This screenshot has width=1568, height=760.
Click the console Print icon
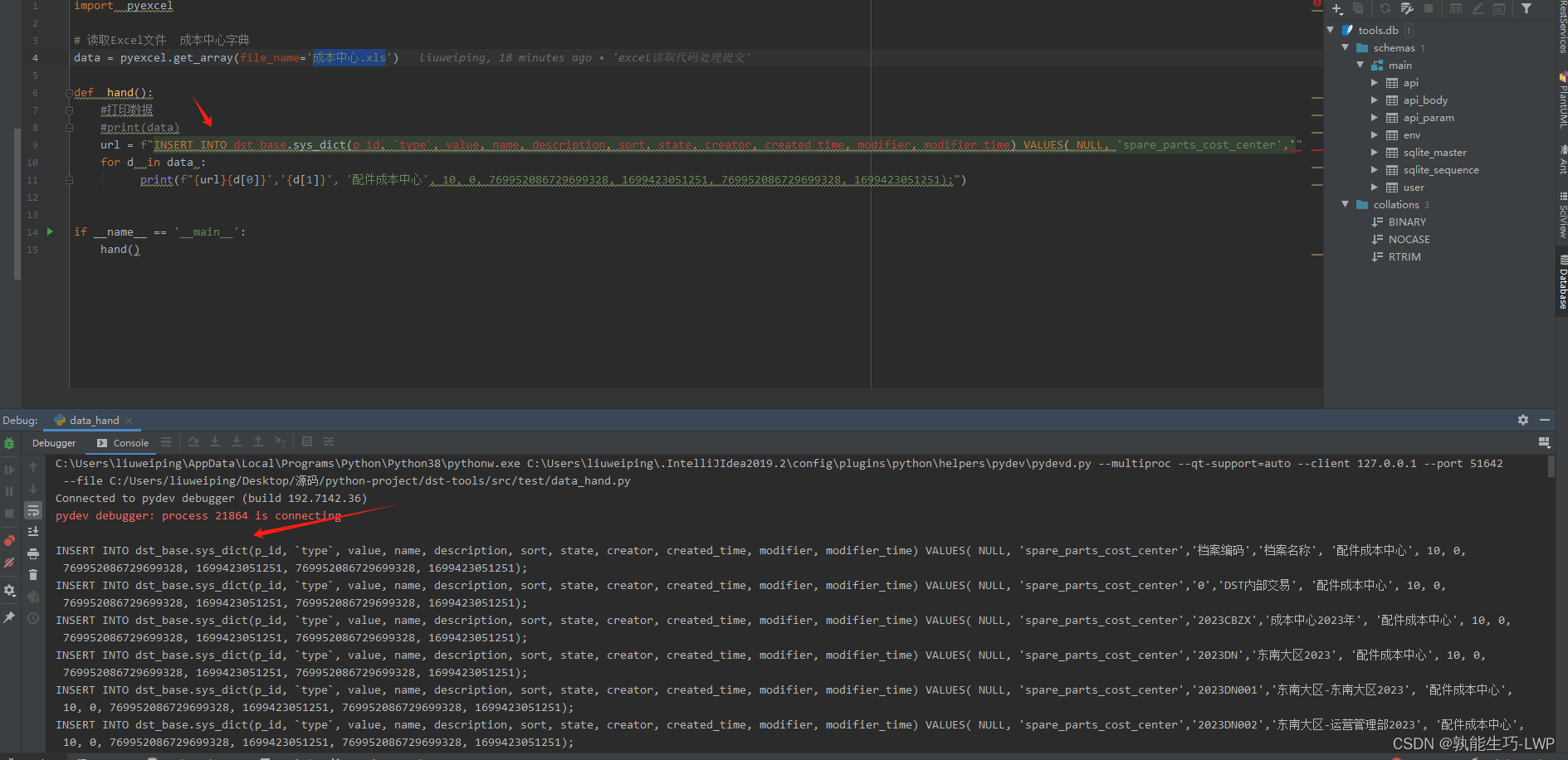click(33, 553)
